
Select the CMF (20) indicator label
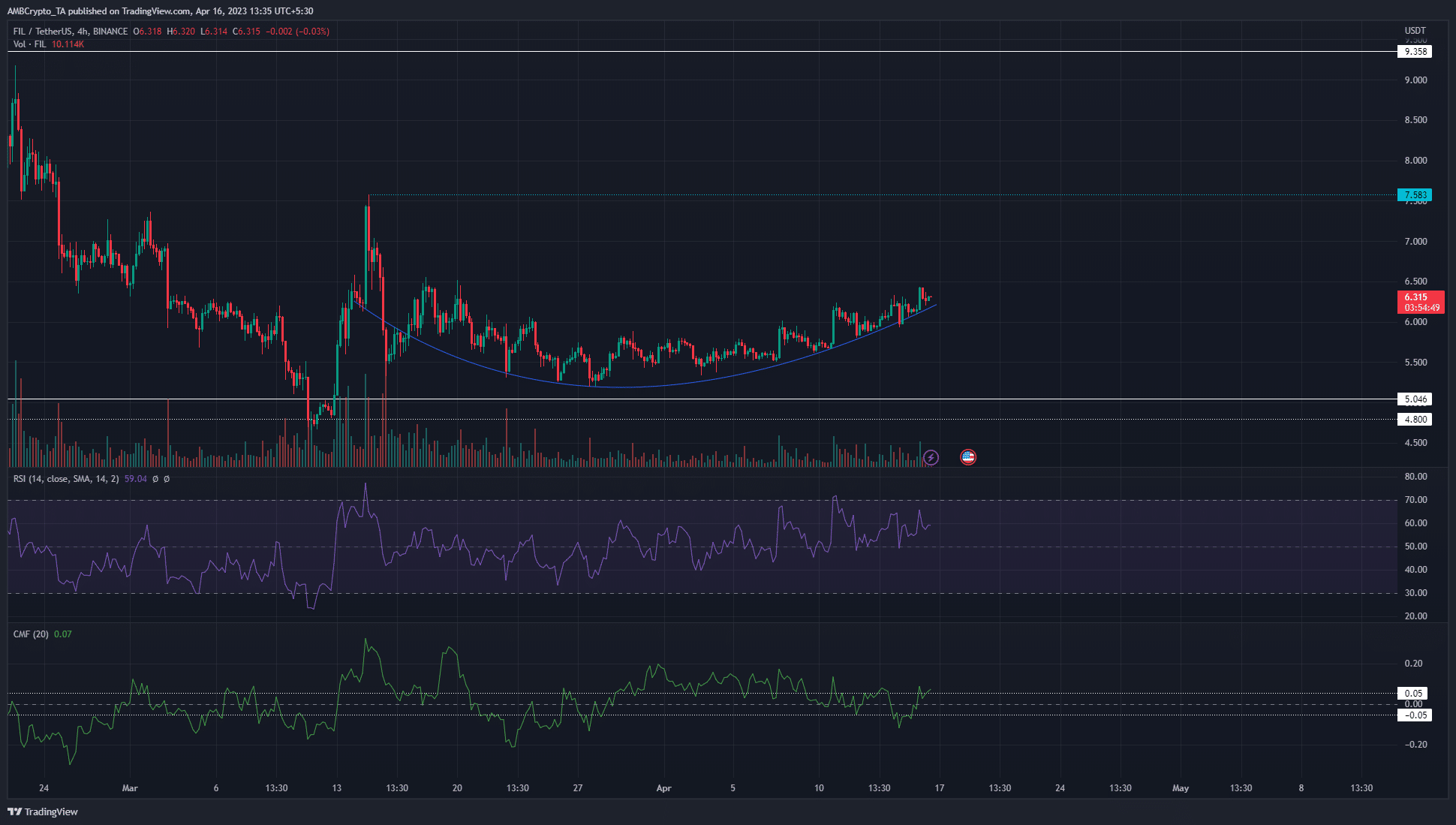(x=31, y=634)
